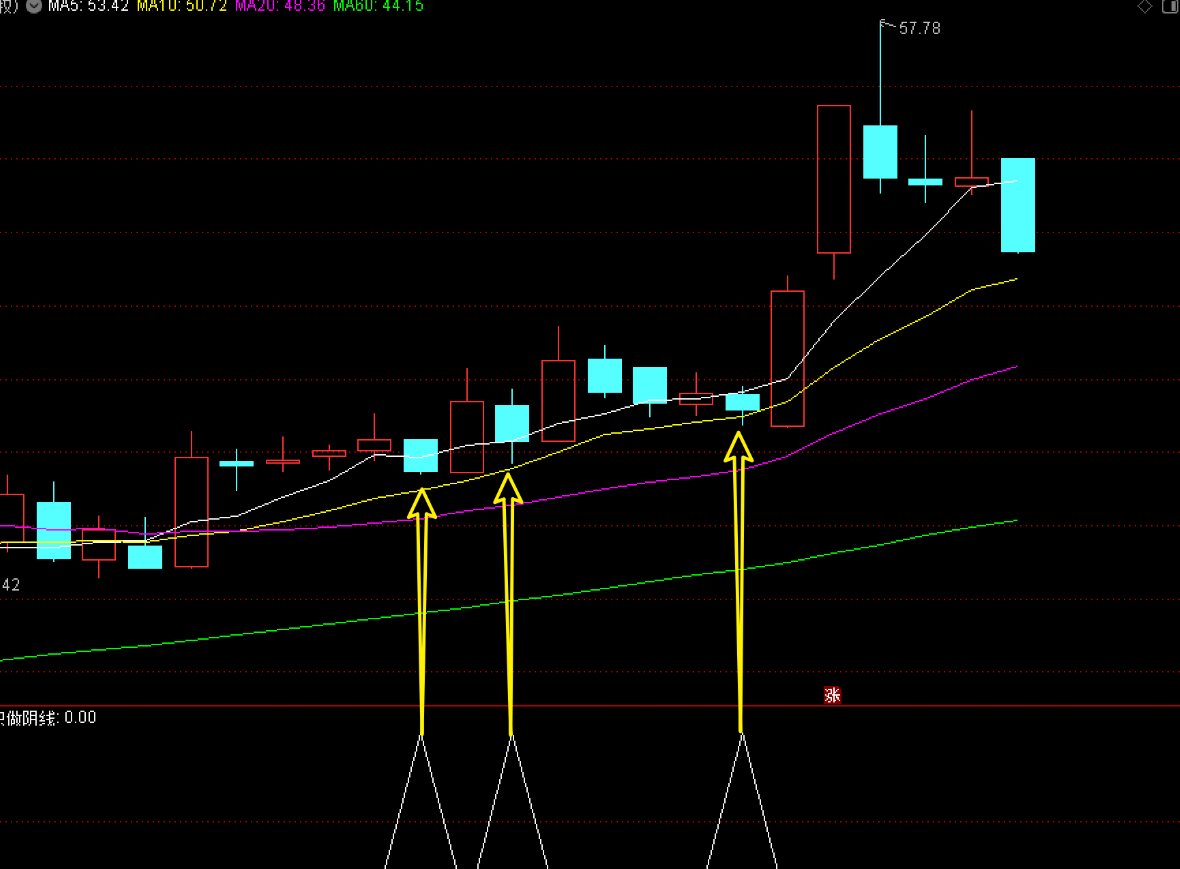Click the 57.78 high price label
1180x869 pixels.
click(x=920, y=29)
